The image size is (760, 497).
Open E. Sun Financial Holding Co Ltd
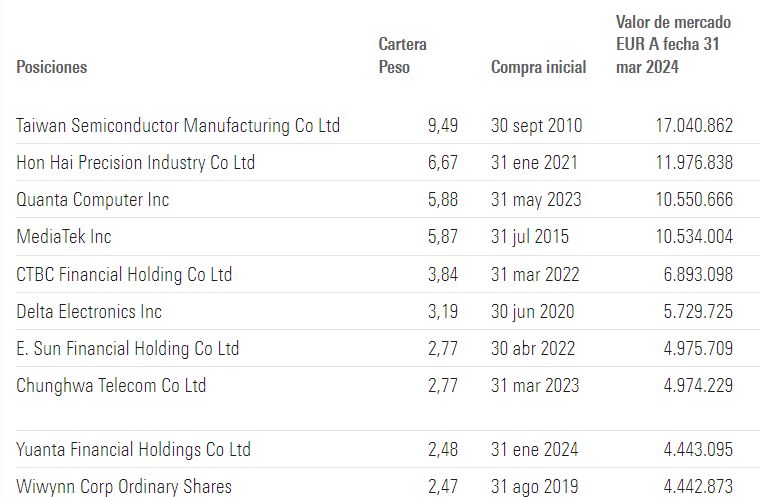[x=128, y=349]
